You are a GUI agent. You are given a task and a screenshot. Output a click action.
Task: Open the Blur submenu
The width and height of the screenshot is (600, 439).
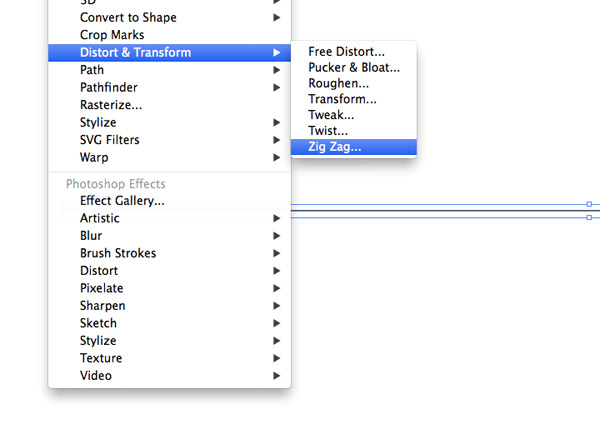91,236
